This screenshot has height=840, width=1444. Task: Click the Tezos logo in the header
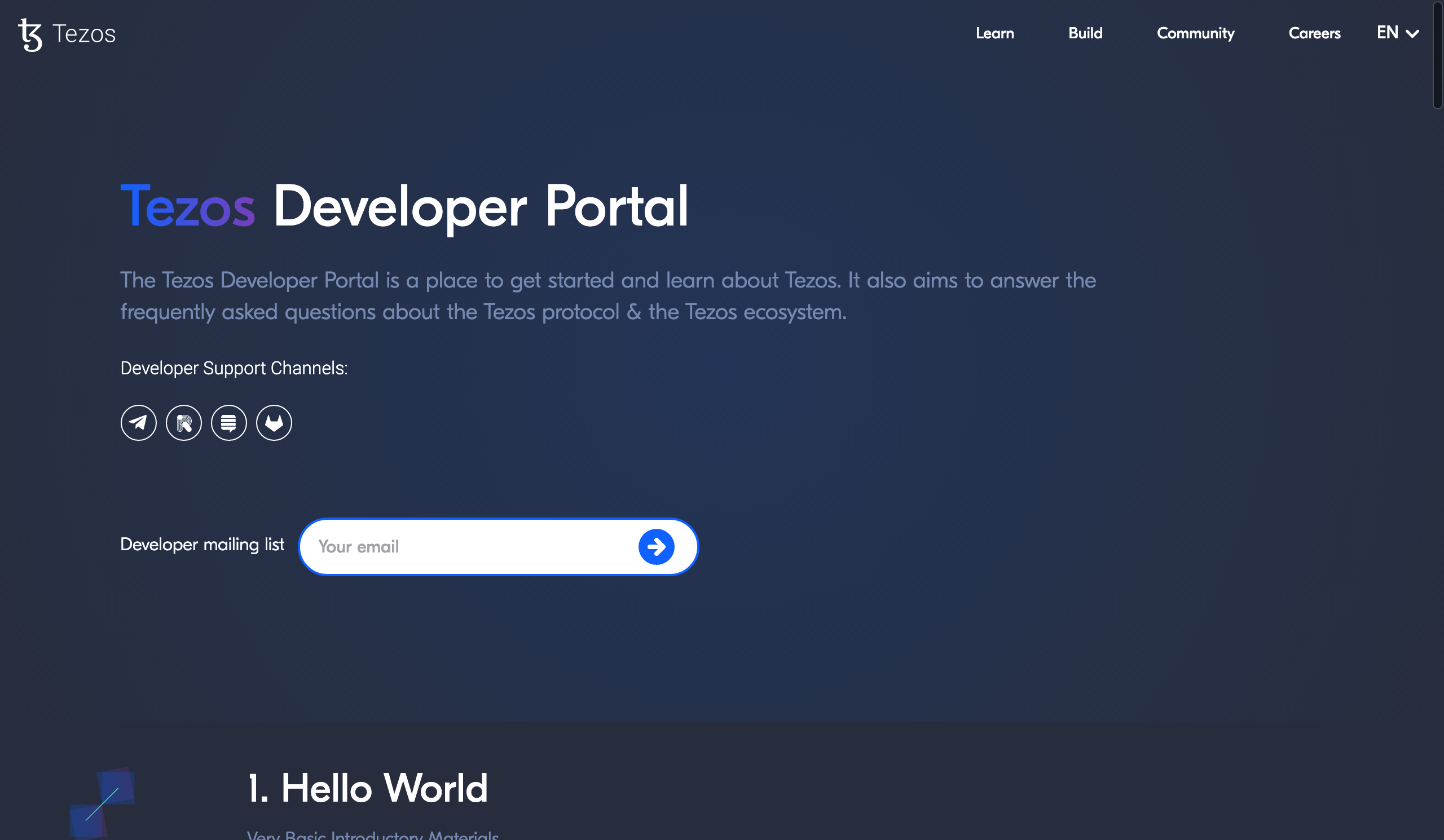pos(67,34)
